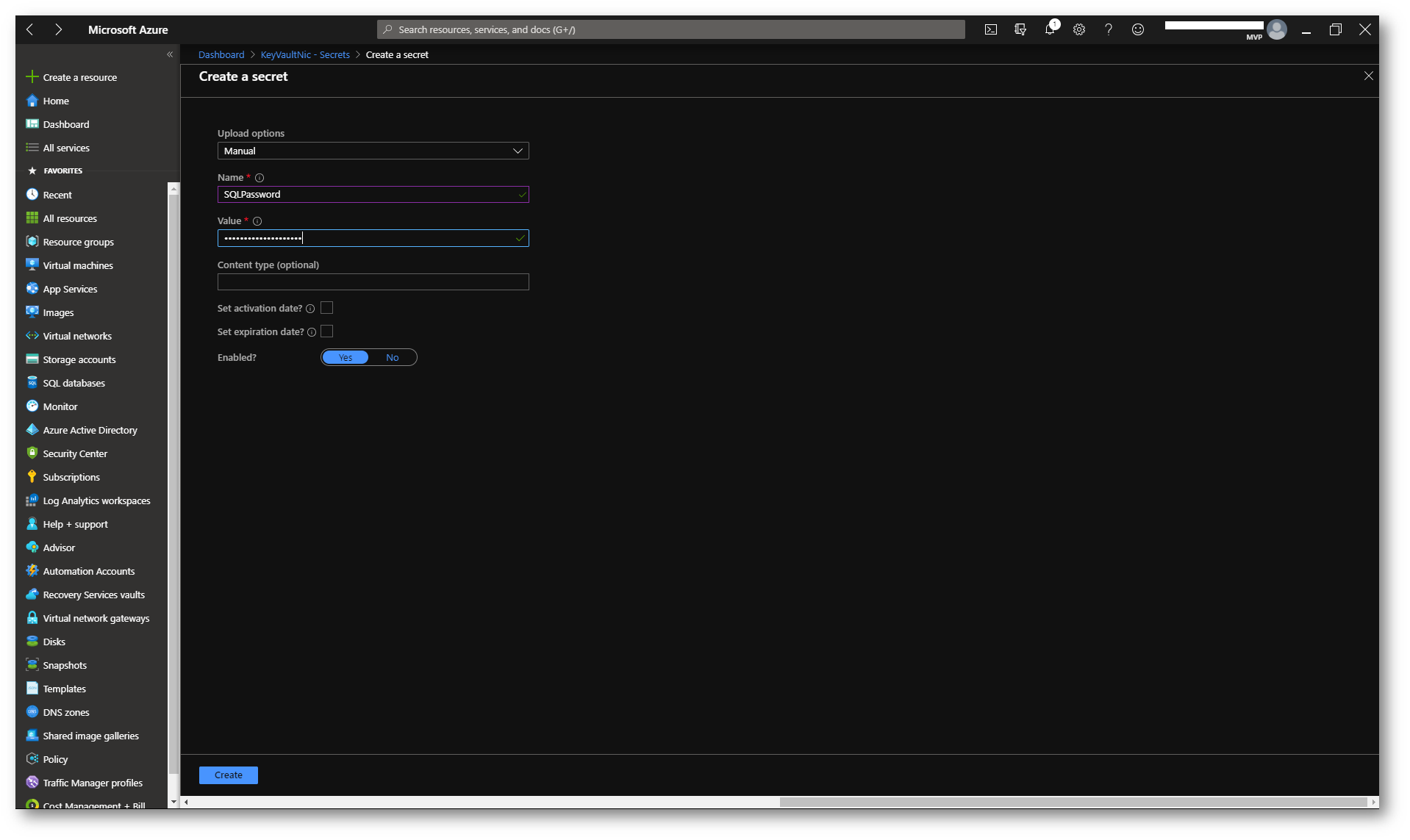Open the notifications bell icon
Image resolution: width=1410 pixels, height=840 pixels.
(1049, 29)
